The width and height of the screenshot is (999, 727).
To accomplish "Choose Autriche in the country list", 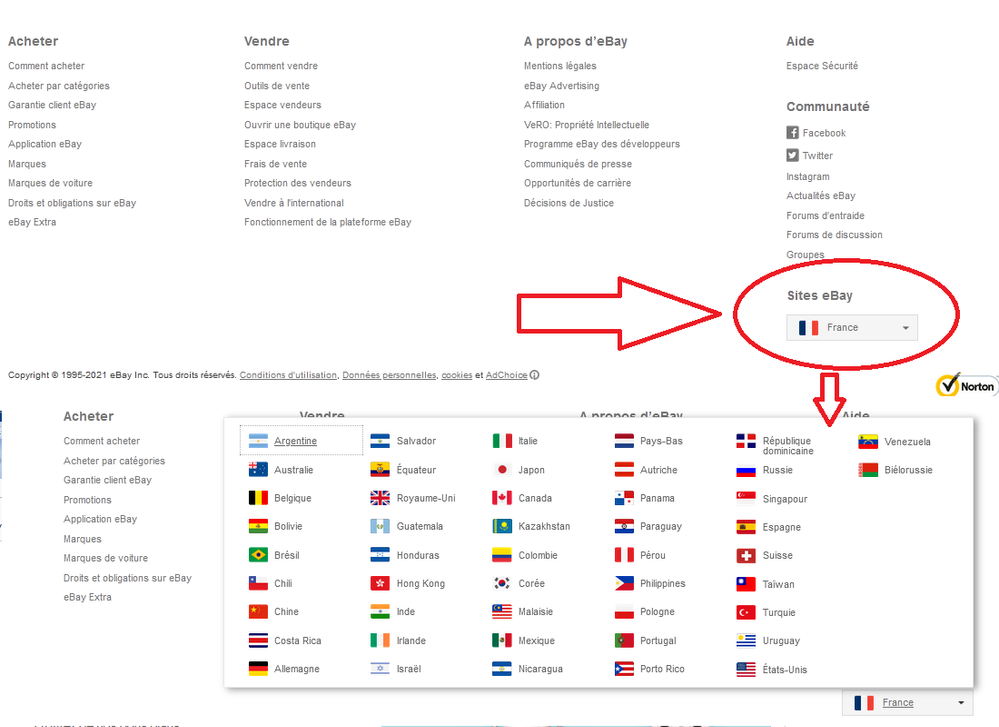I will [x=659, y=470].
